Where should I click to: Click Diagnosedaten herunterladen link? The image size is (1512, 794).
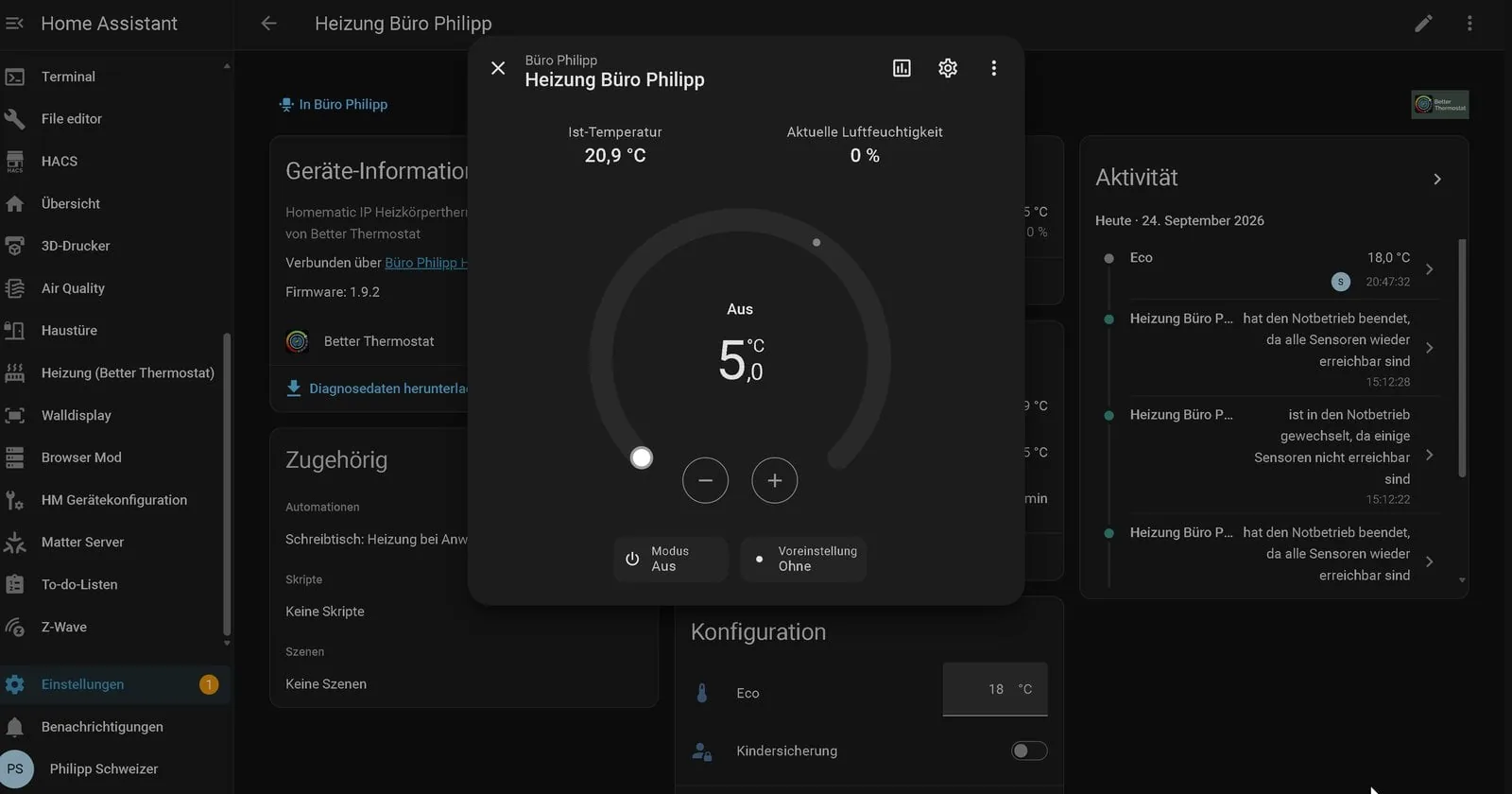tap(377, 388)
